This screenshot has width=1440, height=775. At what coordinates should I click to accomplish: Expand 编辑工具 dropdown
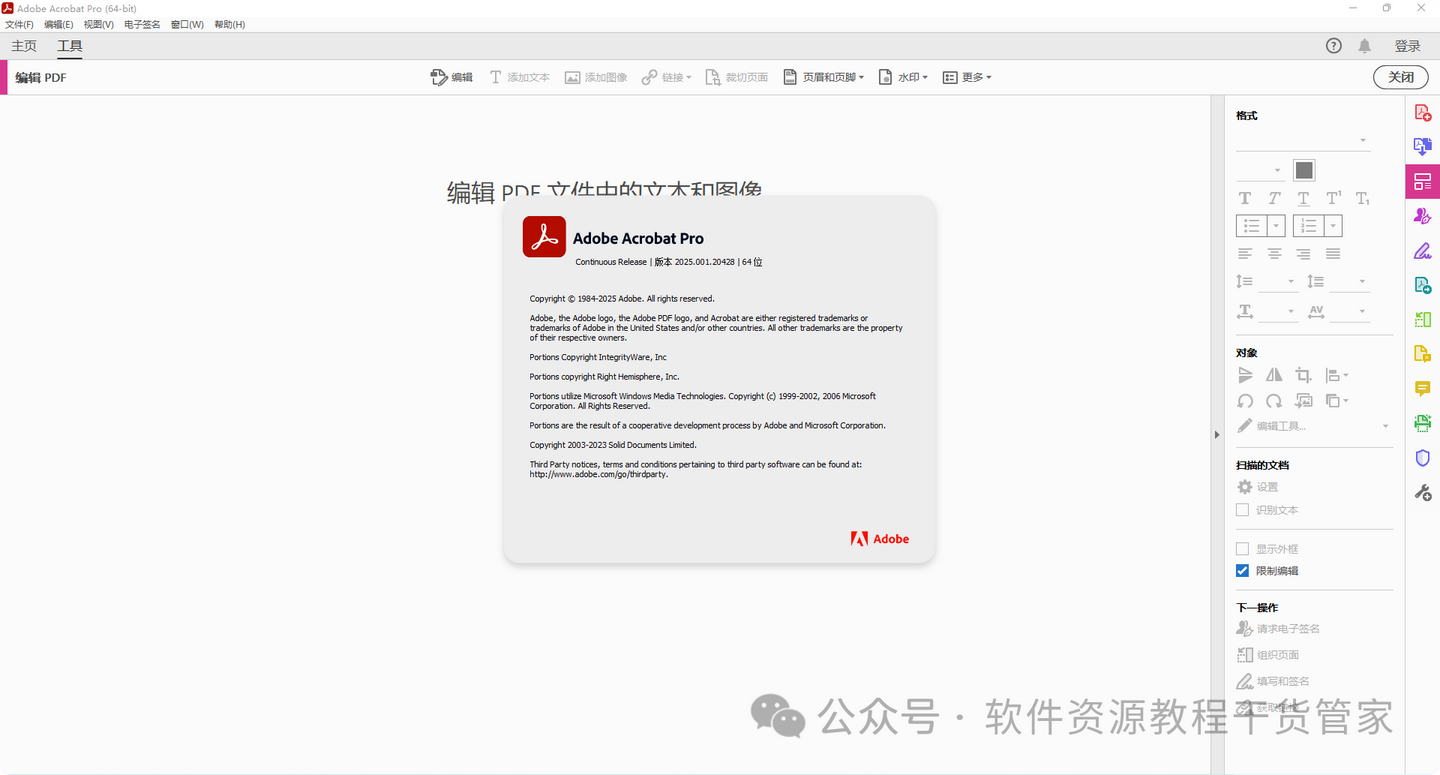(x=1313, y=426)
